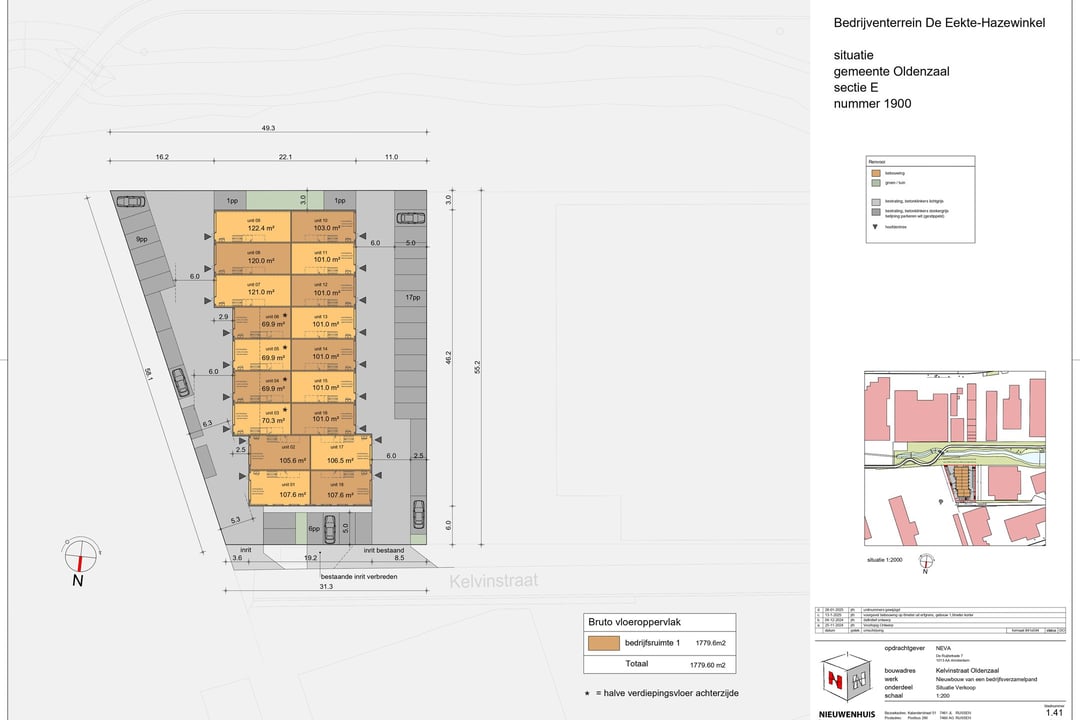Click the car next to the 6pp label
The image size is (1080, 720).
tap(330, 529)
